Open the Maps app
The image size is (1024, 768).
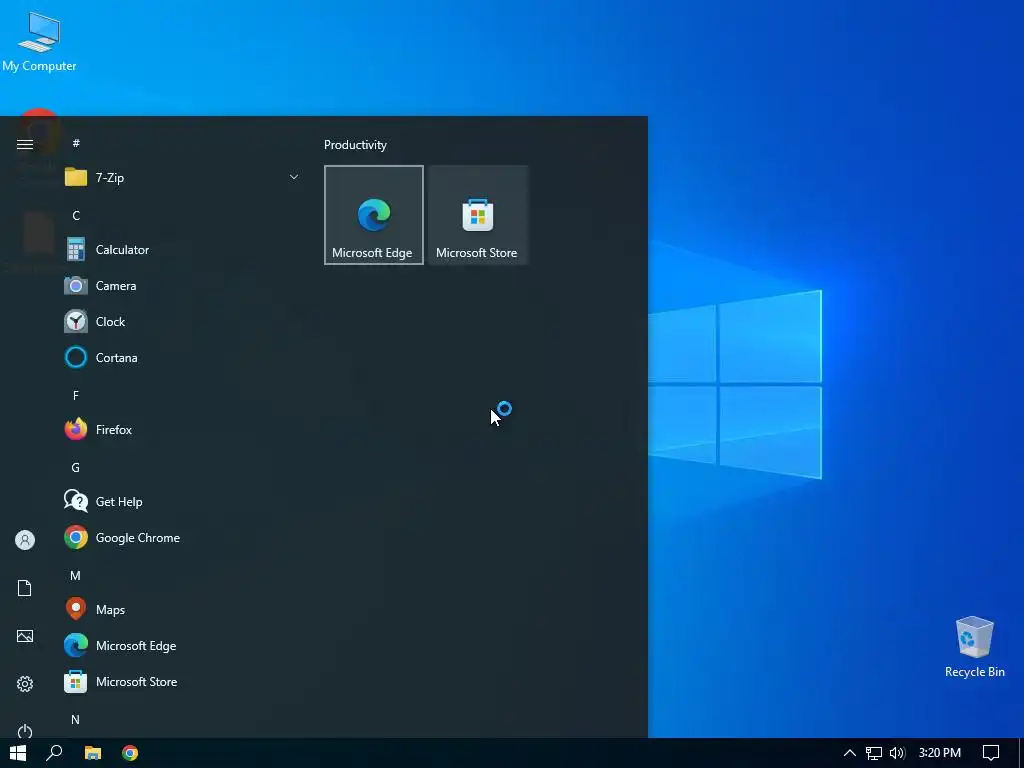182,609
